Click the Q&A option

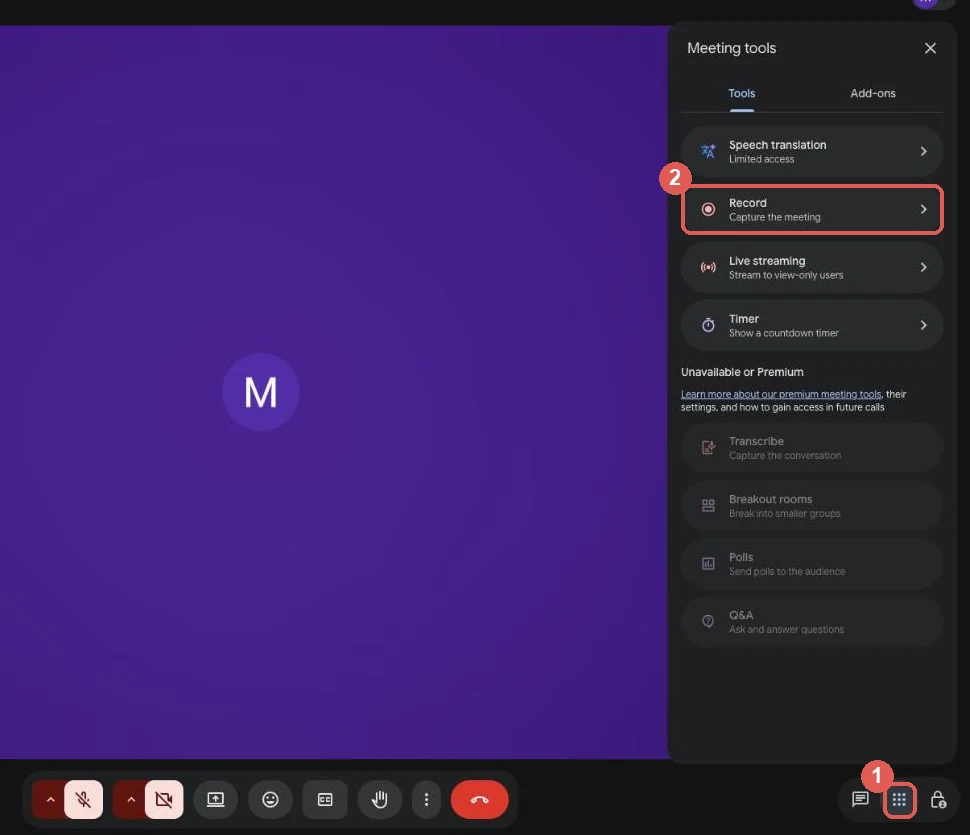pyautogui.click(x=812, y=622)
